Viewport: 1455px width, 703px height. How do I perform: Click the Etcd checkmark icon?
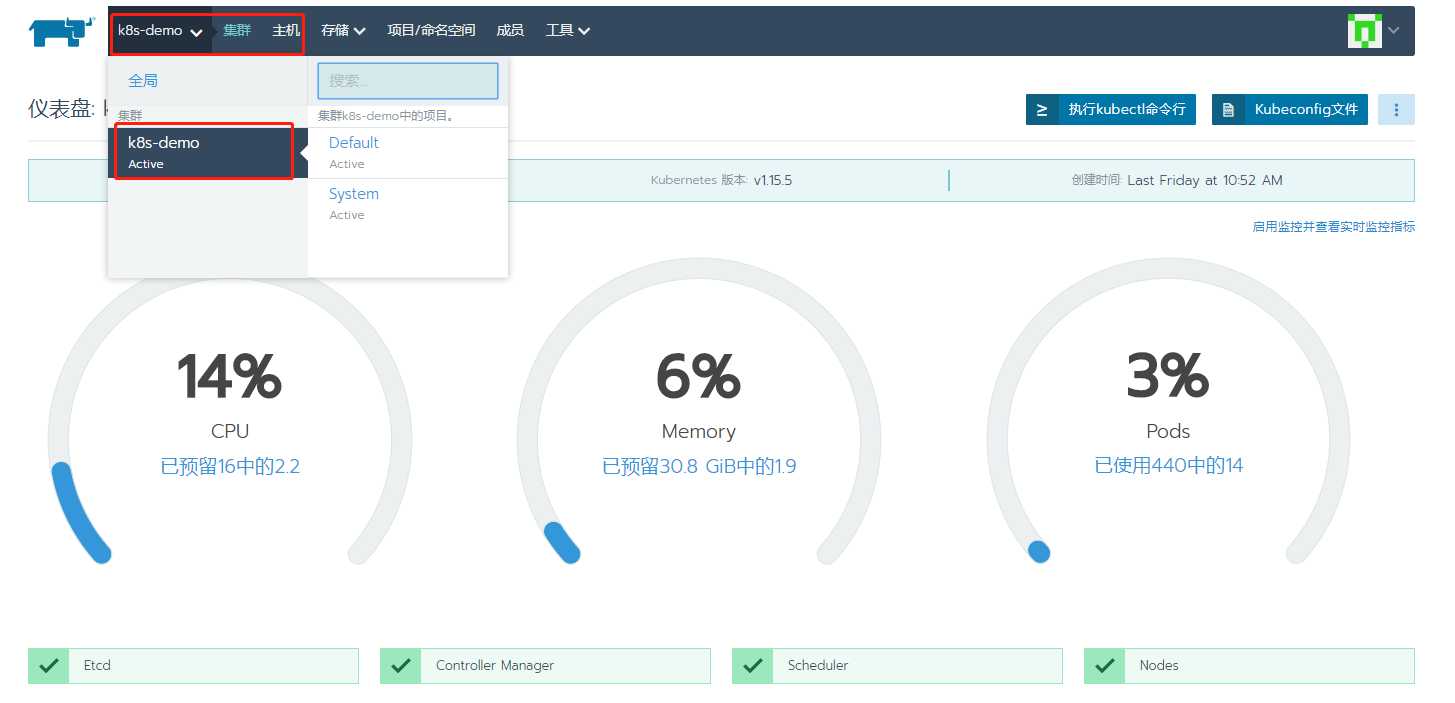tap(48, 666)
